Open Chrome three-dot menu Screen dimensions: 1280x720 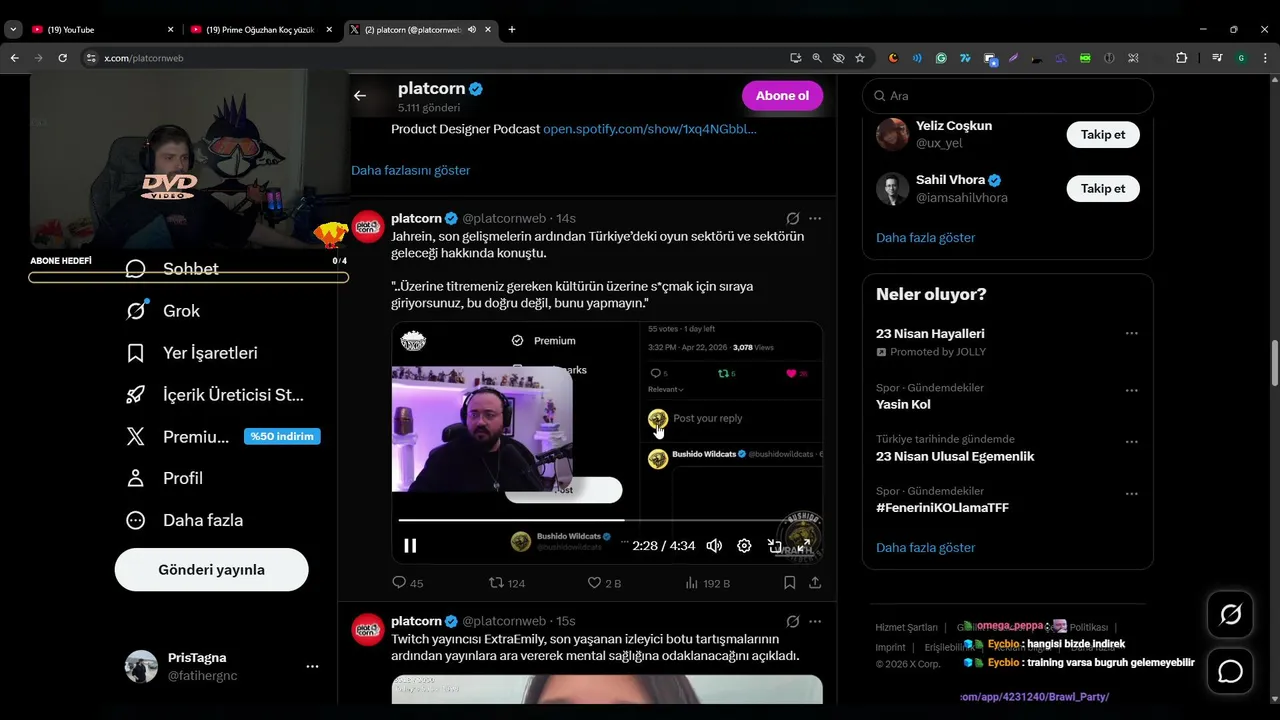tap(1265, 58)
